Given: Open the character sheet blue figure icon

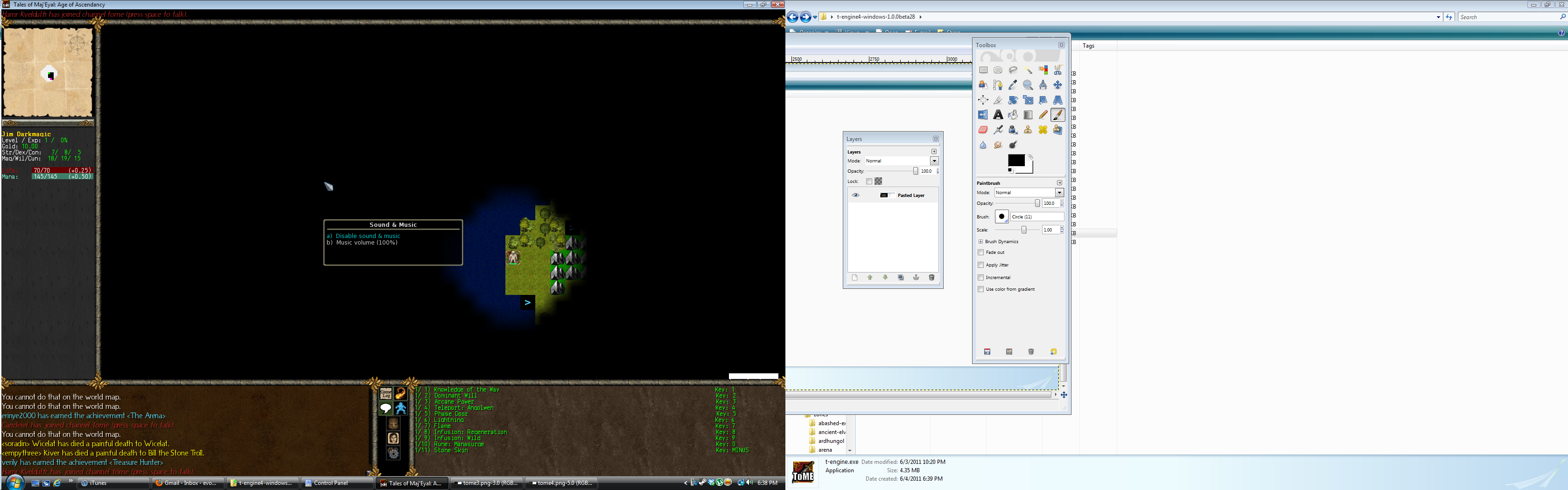Looking at the screenshot, I should (x=400, y=408).
